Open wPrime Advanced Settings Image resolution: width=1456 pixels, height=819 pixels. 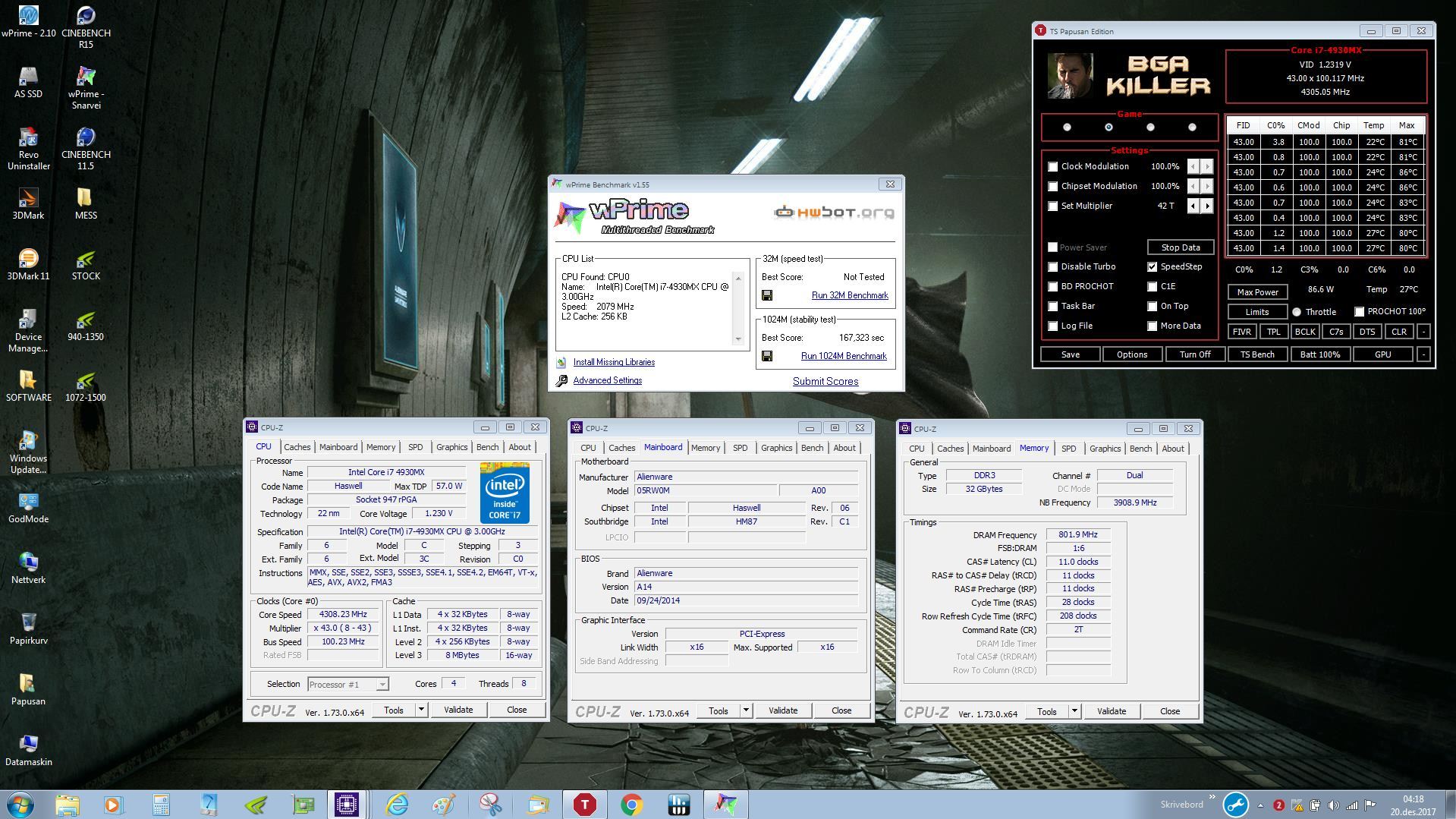607,380
